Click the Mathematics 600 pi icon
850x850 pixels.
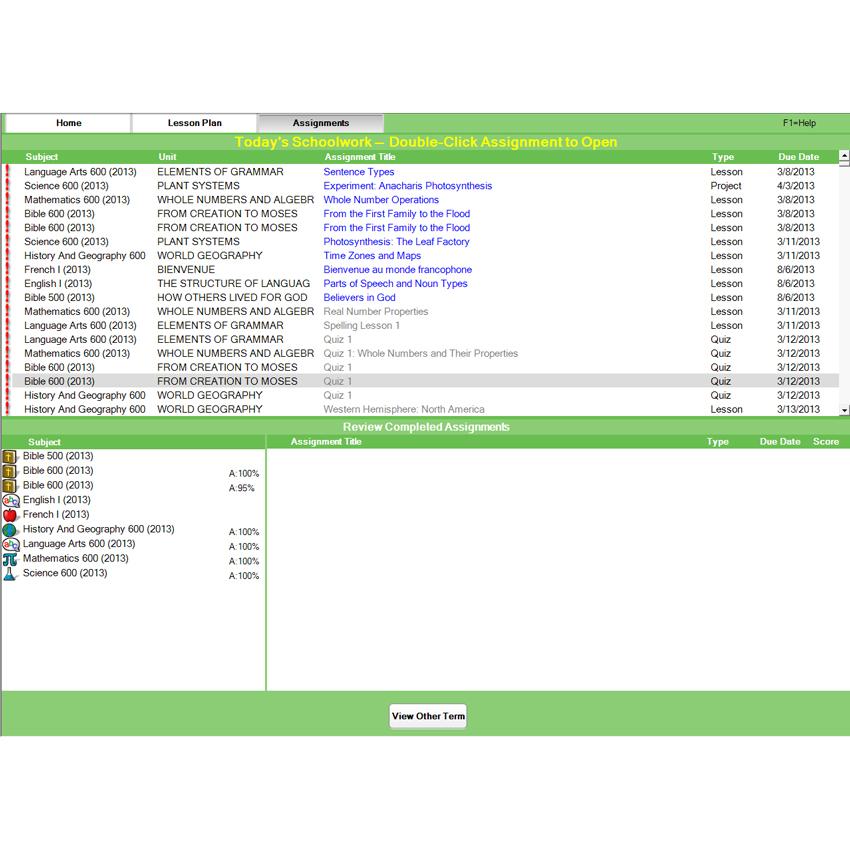pos(10,559)
